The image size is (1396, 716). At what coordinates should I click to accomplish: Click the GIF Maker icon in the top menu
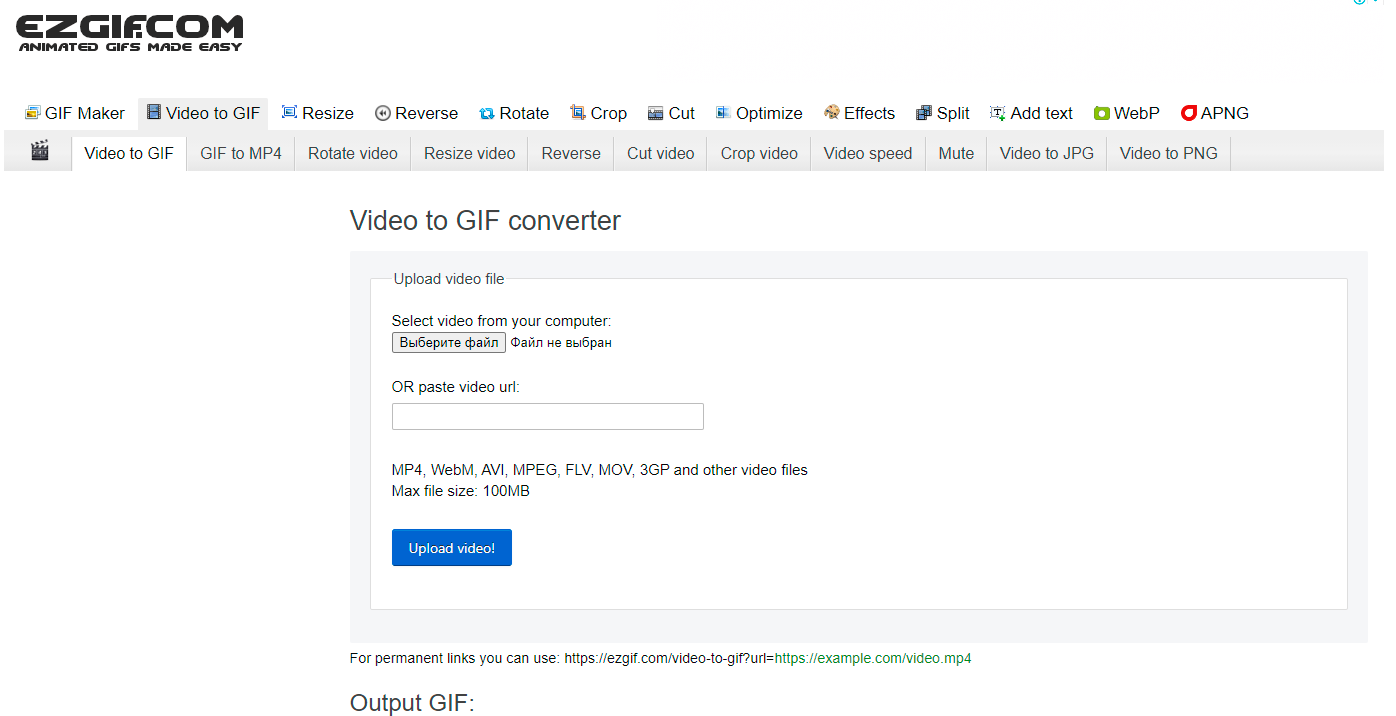[x=33, y=113]
